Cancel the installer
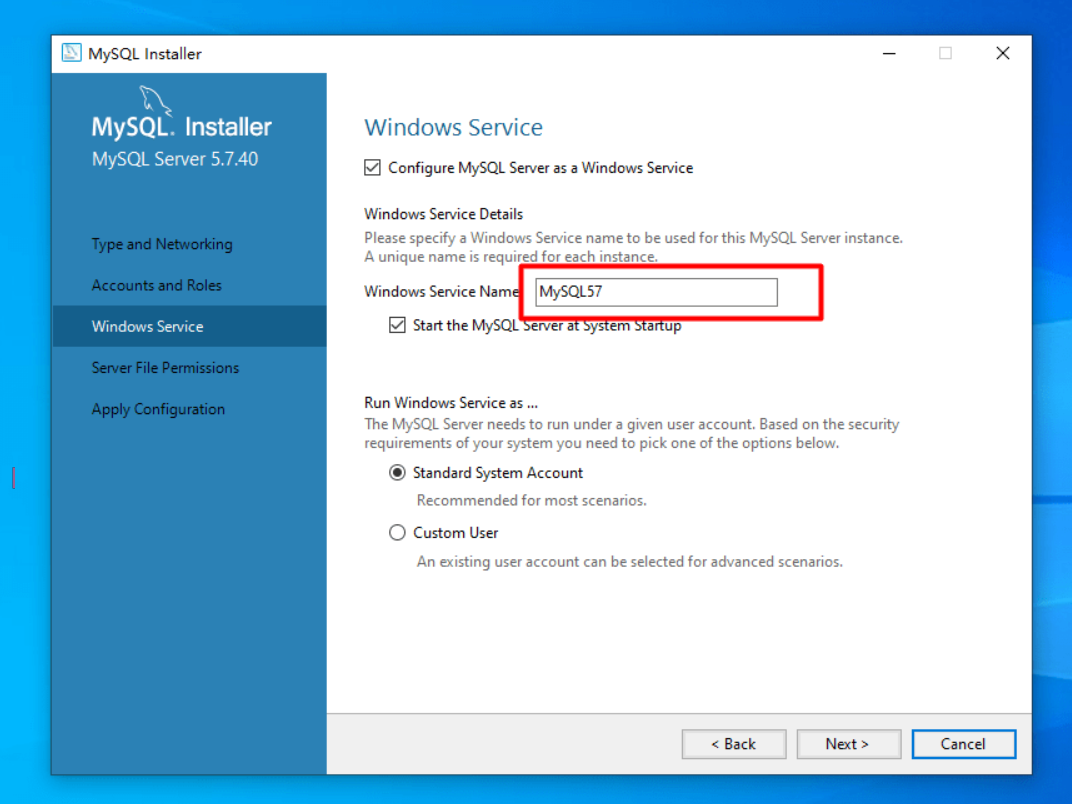Image resolution: width=1072 pixels, height=804 pixels. [x=963, y=744]
